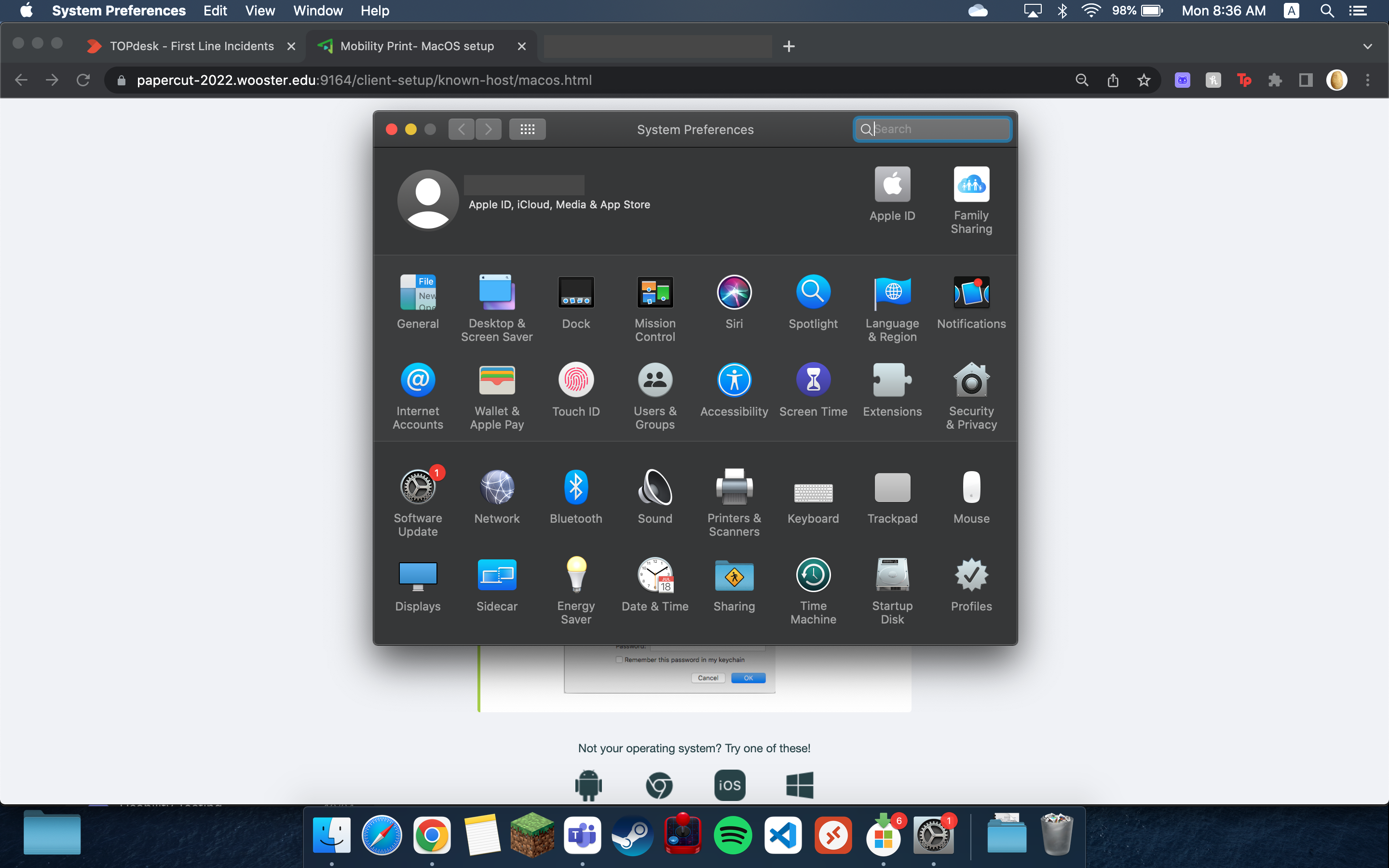Click Wi-Fi status in menu bar
Screen dimensions: 1389x868
1090,11
